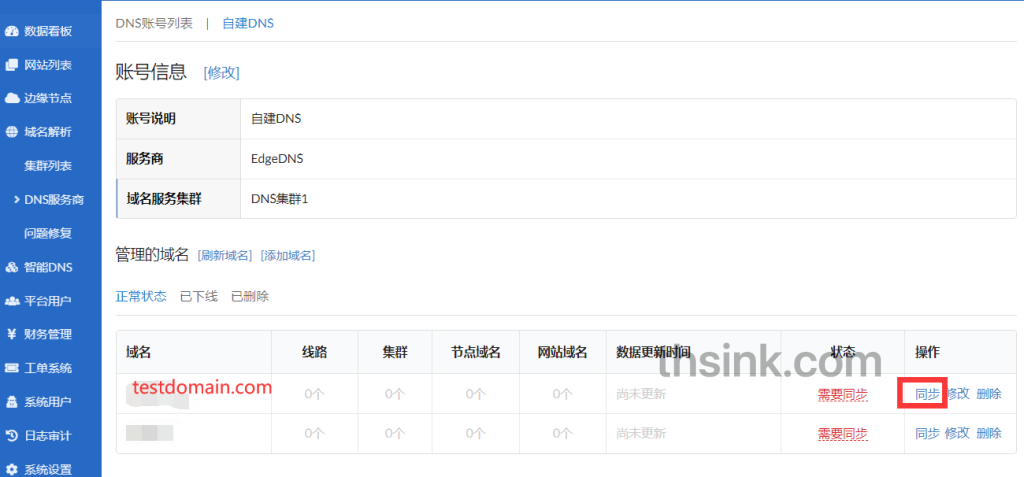This screenshot has height=477, width=1024.
Task: Click the cloud icon beside 边缘节点
Action: coord(11,99)
